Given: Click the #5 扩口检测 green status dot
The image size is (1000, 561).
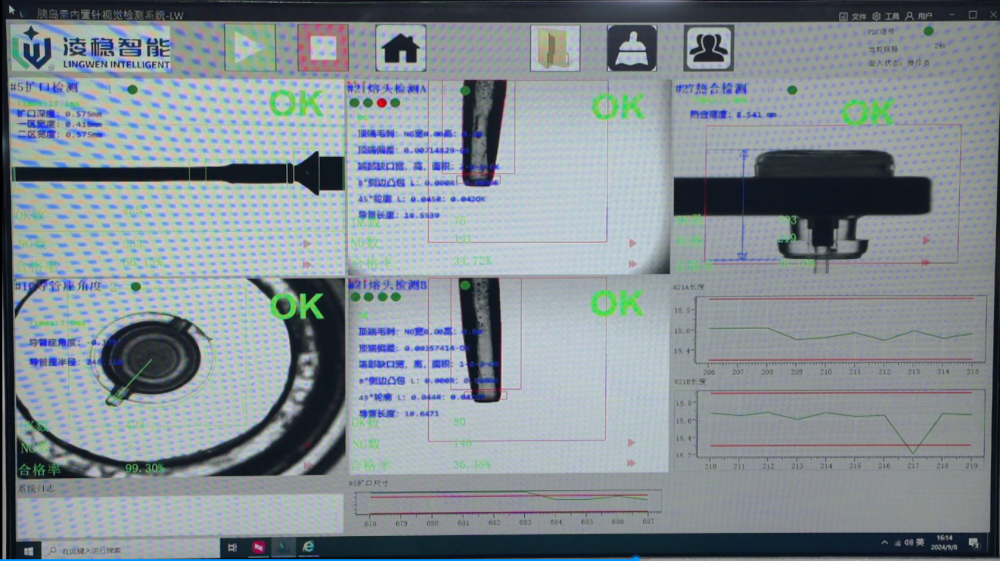Looking at the screenshot, I should (x=132, y=89).
